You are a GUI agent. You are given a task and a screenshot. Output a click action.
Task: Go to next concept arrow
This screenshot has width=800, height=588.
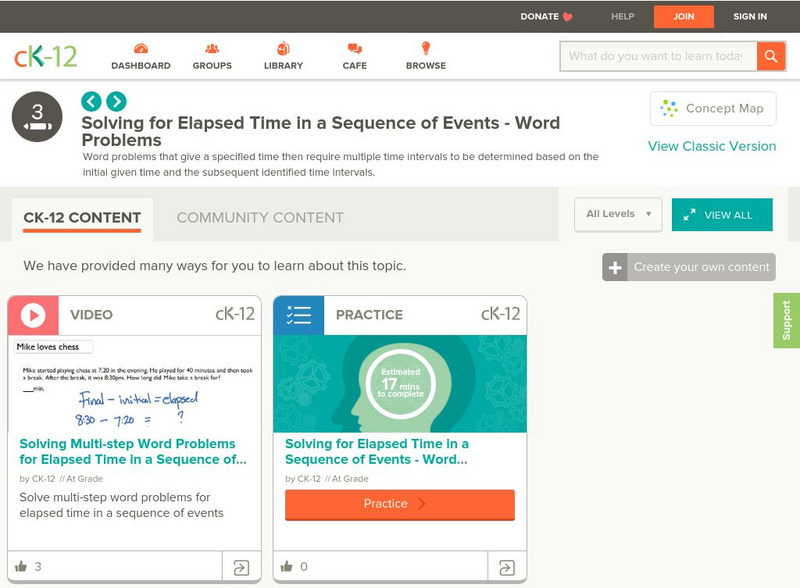click(116, 102)
